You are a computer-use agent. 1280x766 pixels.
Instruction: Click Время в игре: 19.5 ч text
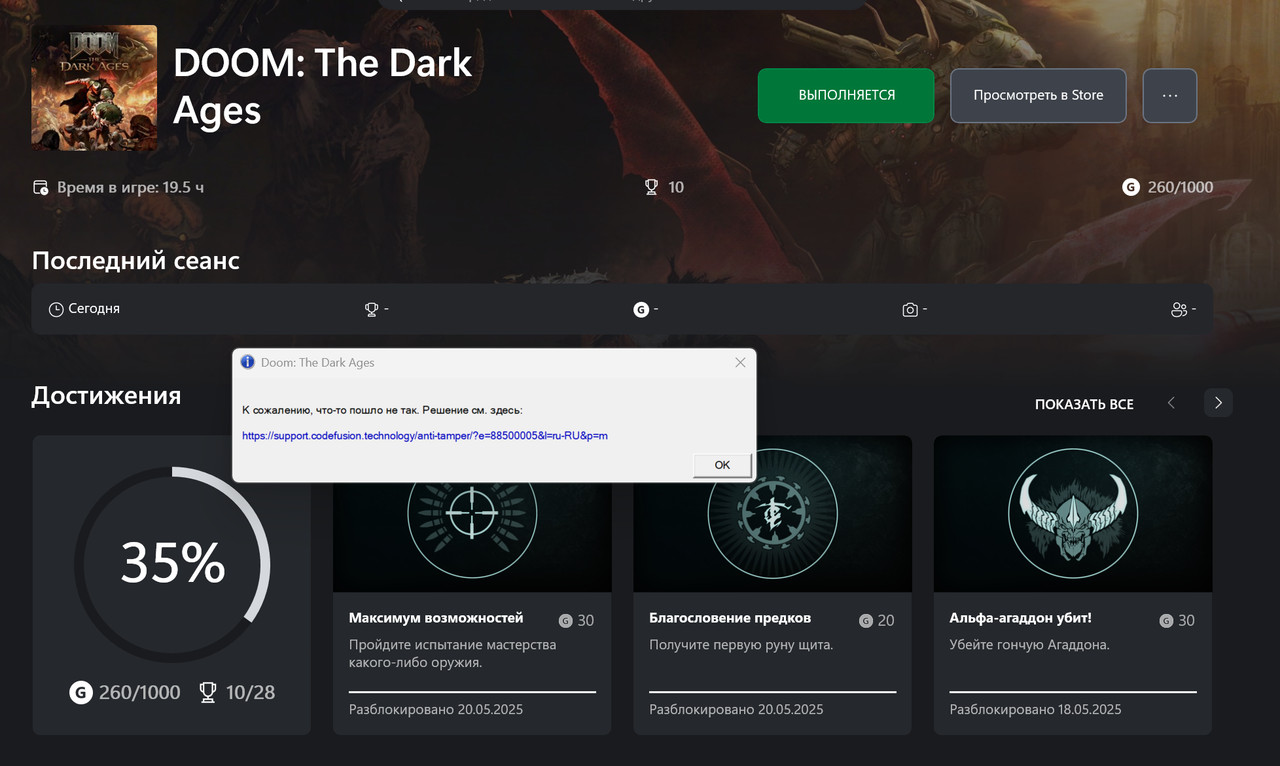[130, 187]
